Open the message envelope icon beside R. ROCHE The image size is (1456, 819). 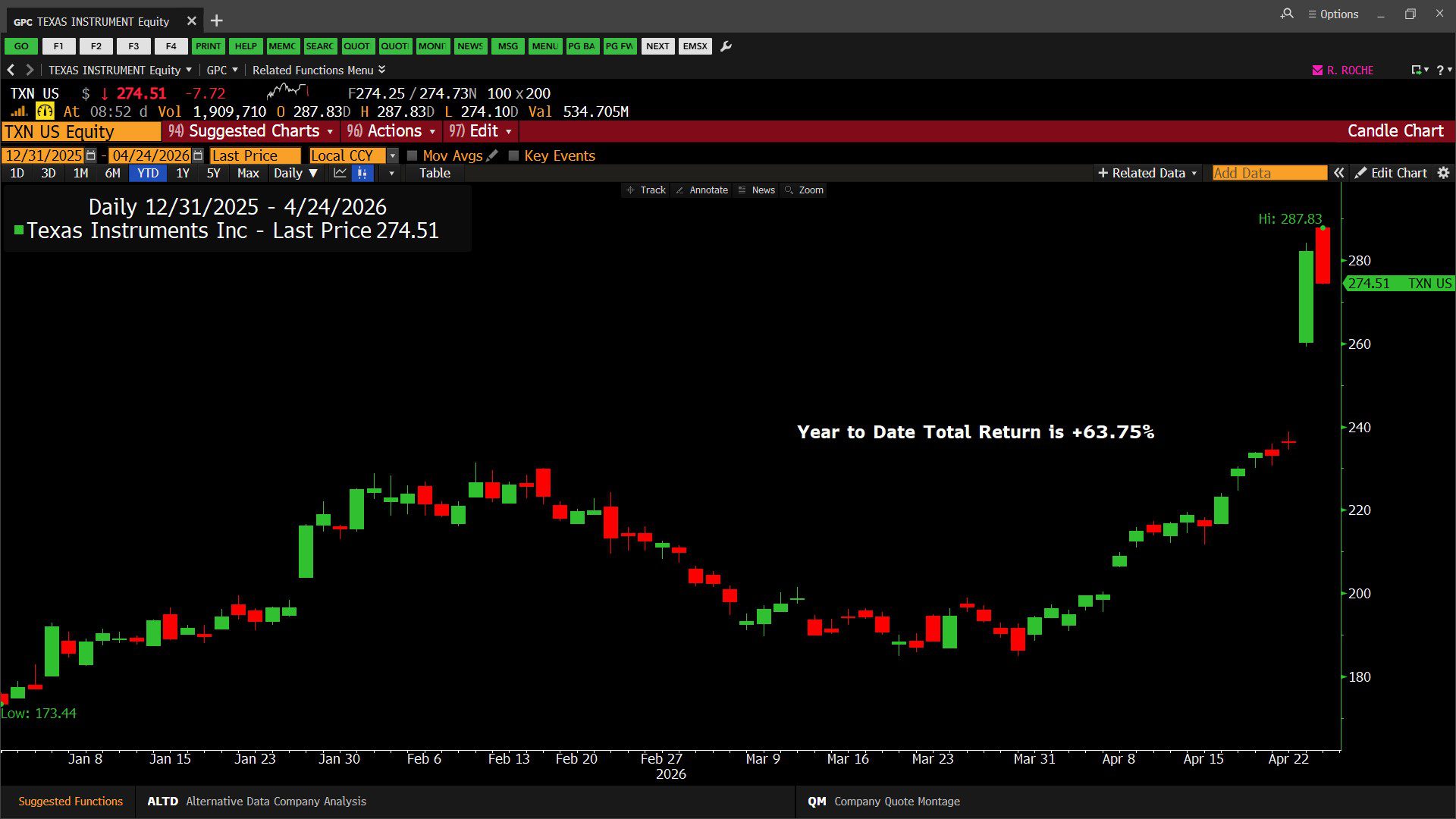pyautogui.click(x=1317, y=70)
